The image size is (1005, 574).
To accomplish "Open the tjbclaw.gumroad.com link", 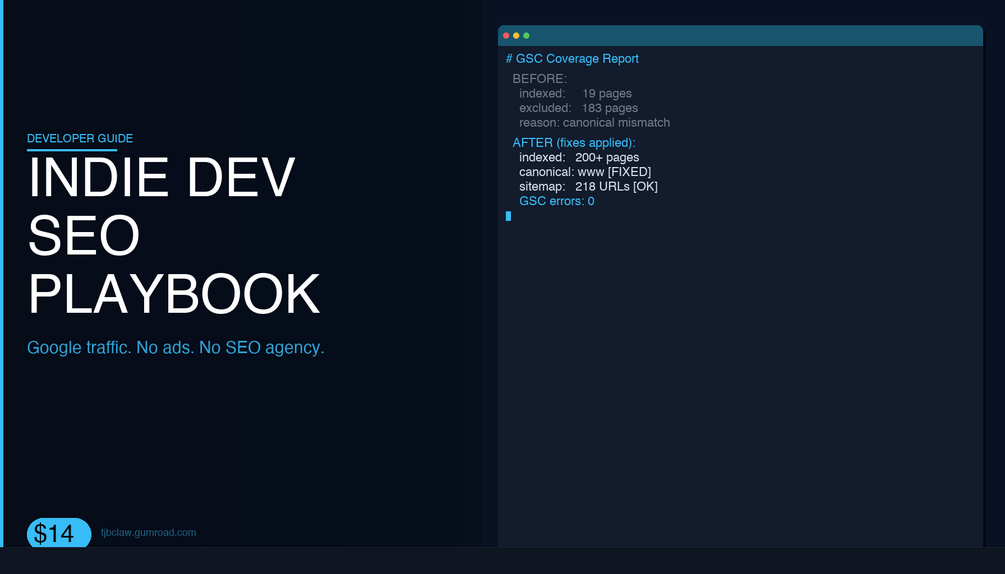I will [148, 532].
